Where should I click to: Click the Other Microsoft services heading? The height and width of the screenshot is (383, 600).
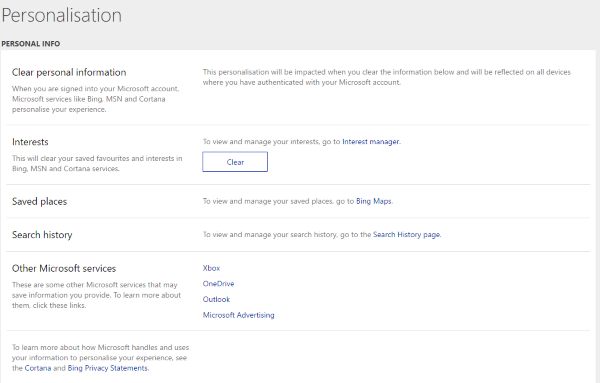click(x=64, y=269)
